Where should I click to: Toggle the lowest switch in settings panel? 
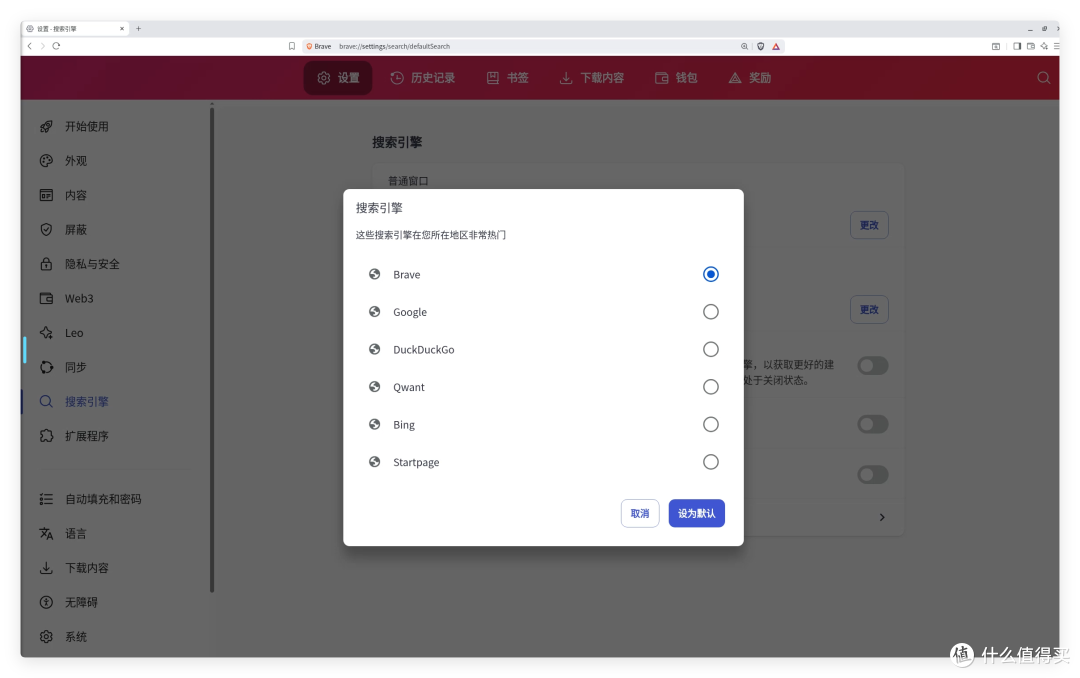point(873,474)
